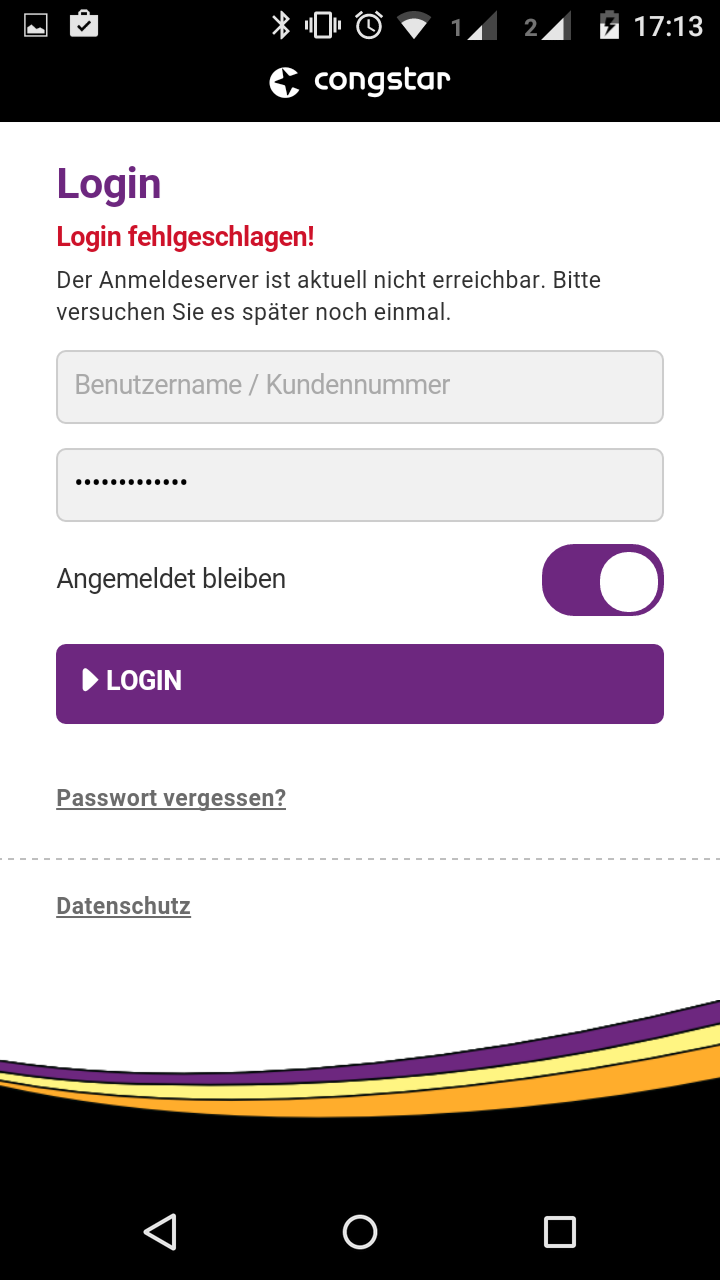Open the recent apps overview
The width and height of the screenshot is (720, 1280).
560,1232
